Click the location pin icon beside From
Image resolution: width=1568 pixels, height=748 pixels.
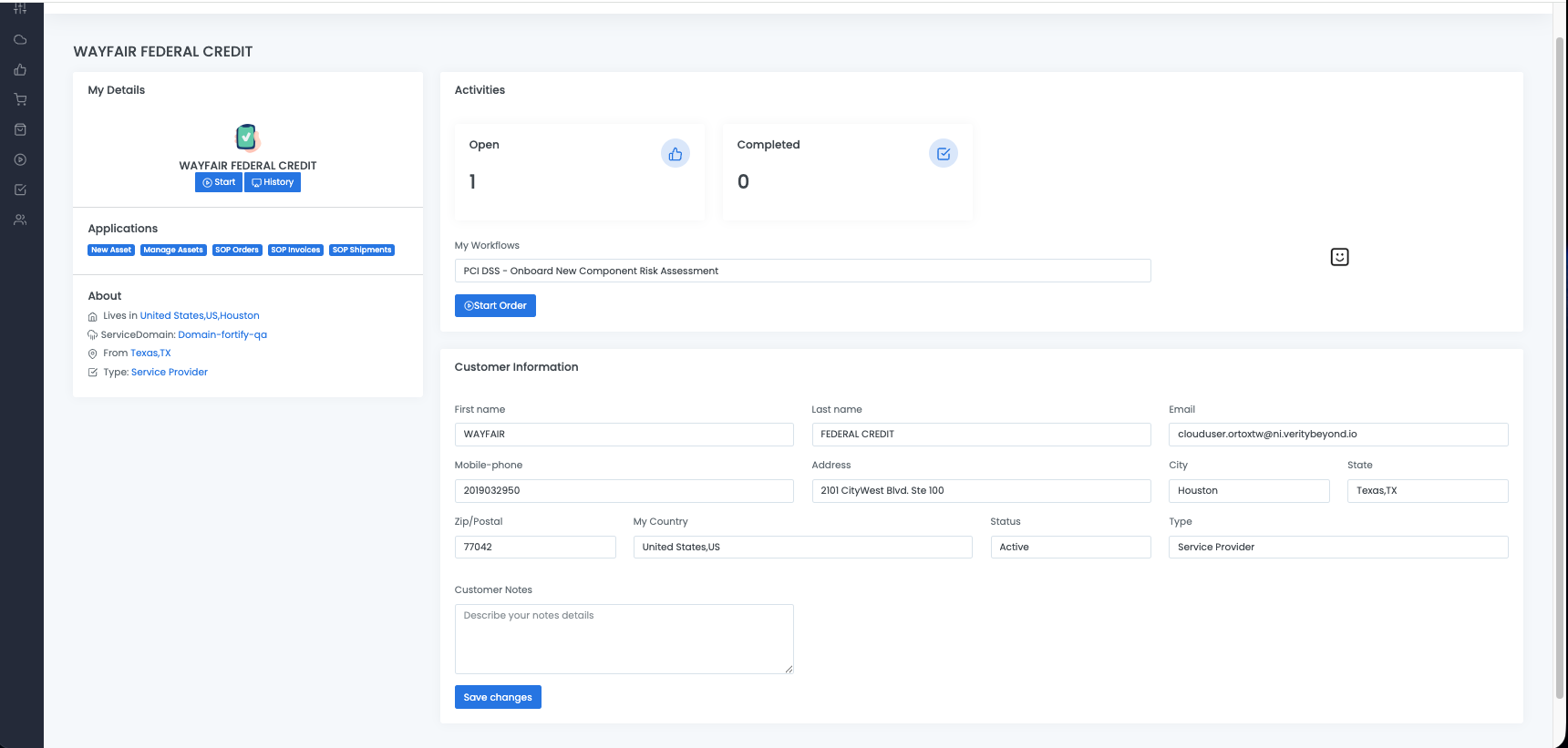[92, 354]
